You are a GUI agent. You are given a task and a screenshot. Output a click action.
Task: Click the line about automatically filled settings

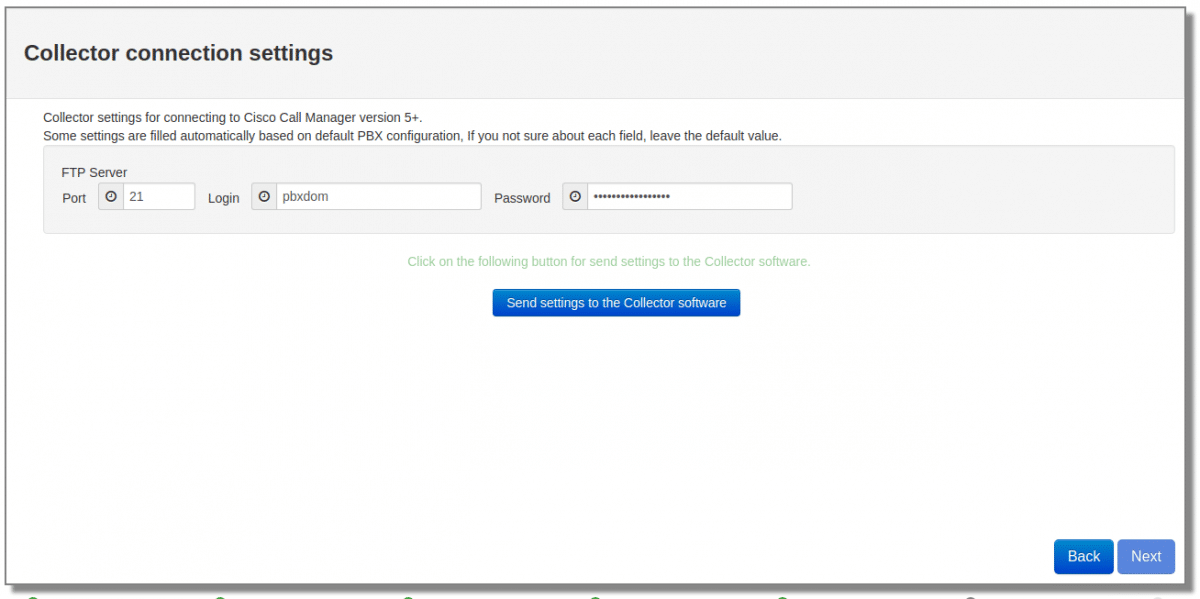coord(412,135)
